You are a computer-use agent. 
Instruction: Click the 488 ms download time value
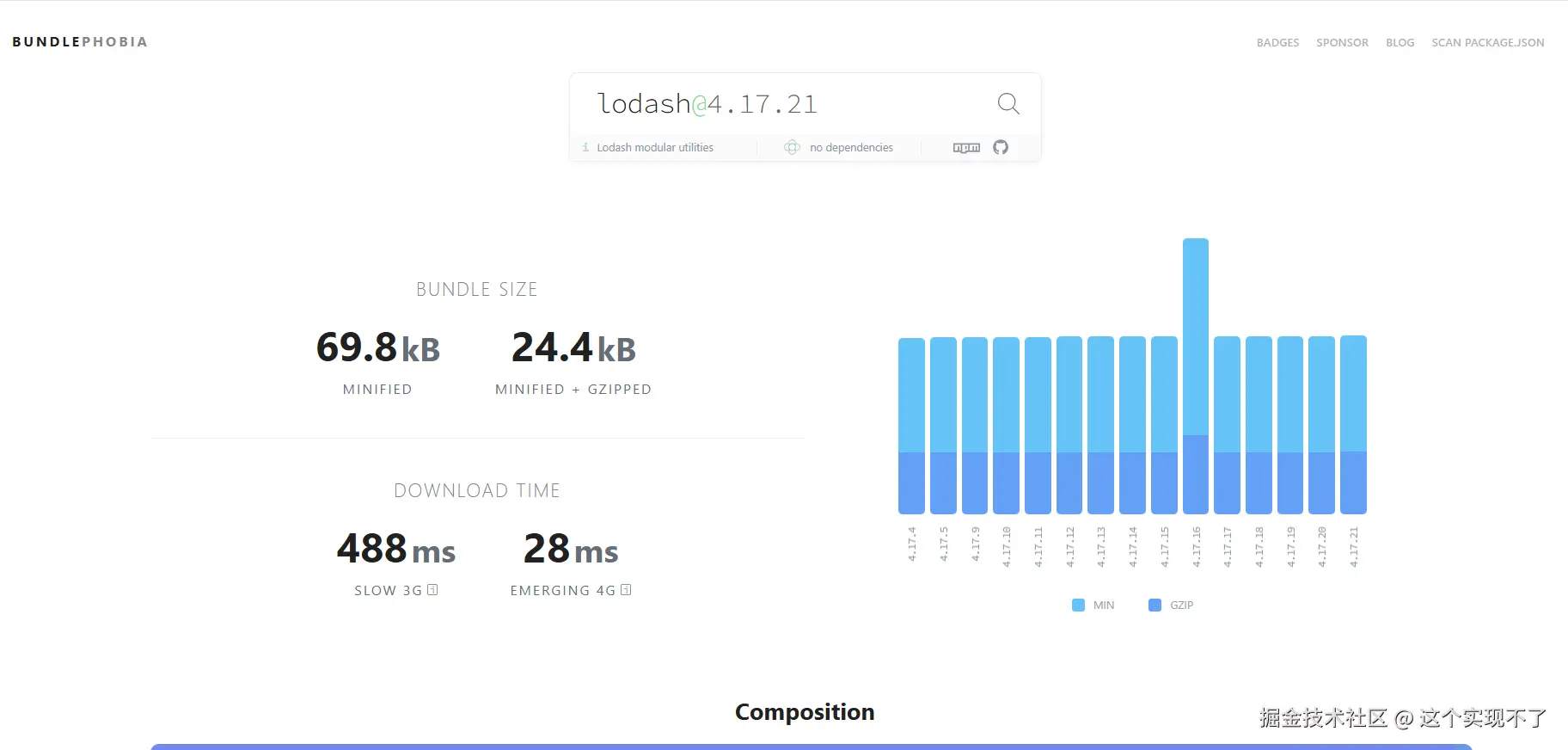pyautogui.click(x=395, y=549)
